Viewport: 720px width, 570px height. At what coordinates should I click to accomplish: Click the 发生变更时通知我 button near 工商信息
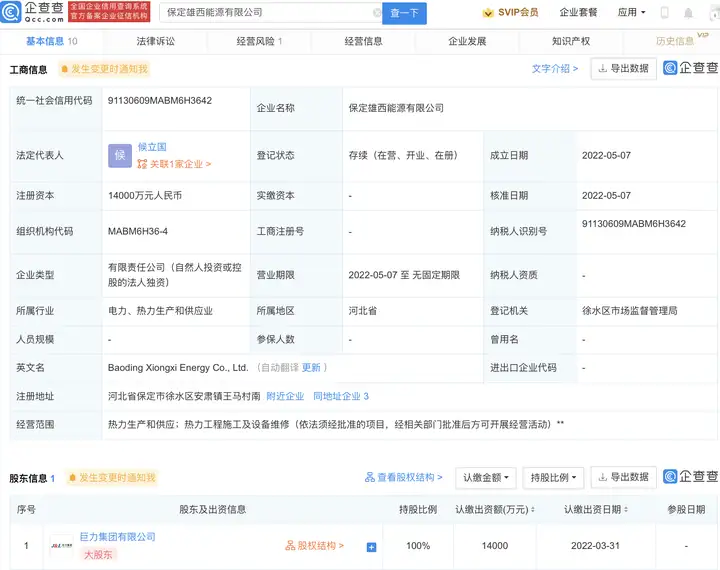click(104, 69)
